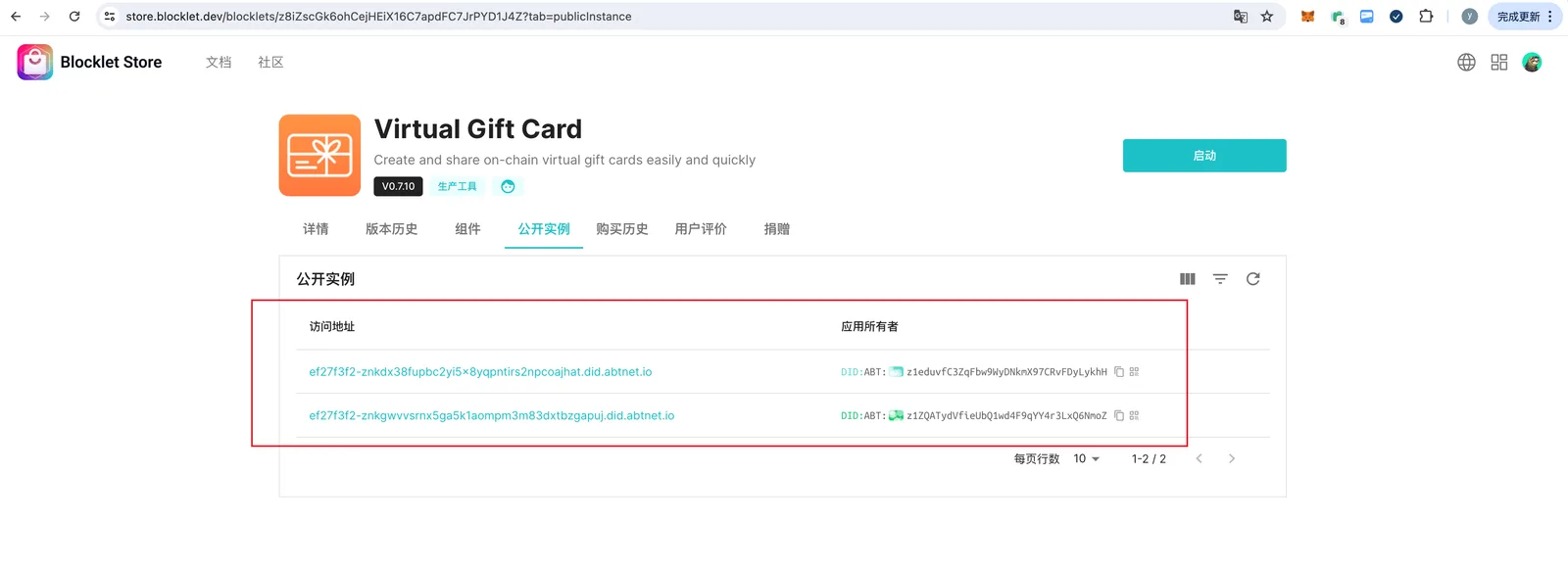
Task: Show QR code for DID ending Q6NmoZ
Action: (1134, 416)
